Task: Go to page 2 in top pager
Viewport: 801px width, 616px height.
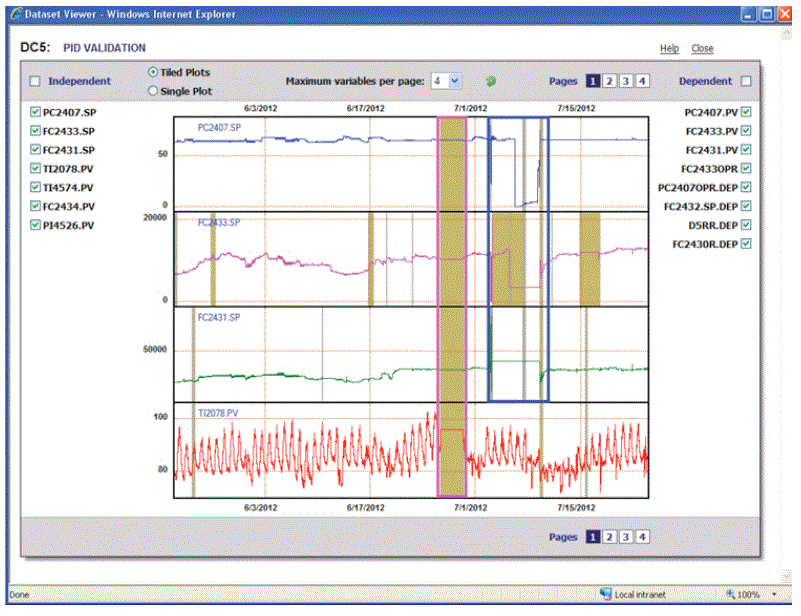Action: [609, 81]
